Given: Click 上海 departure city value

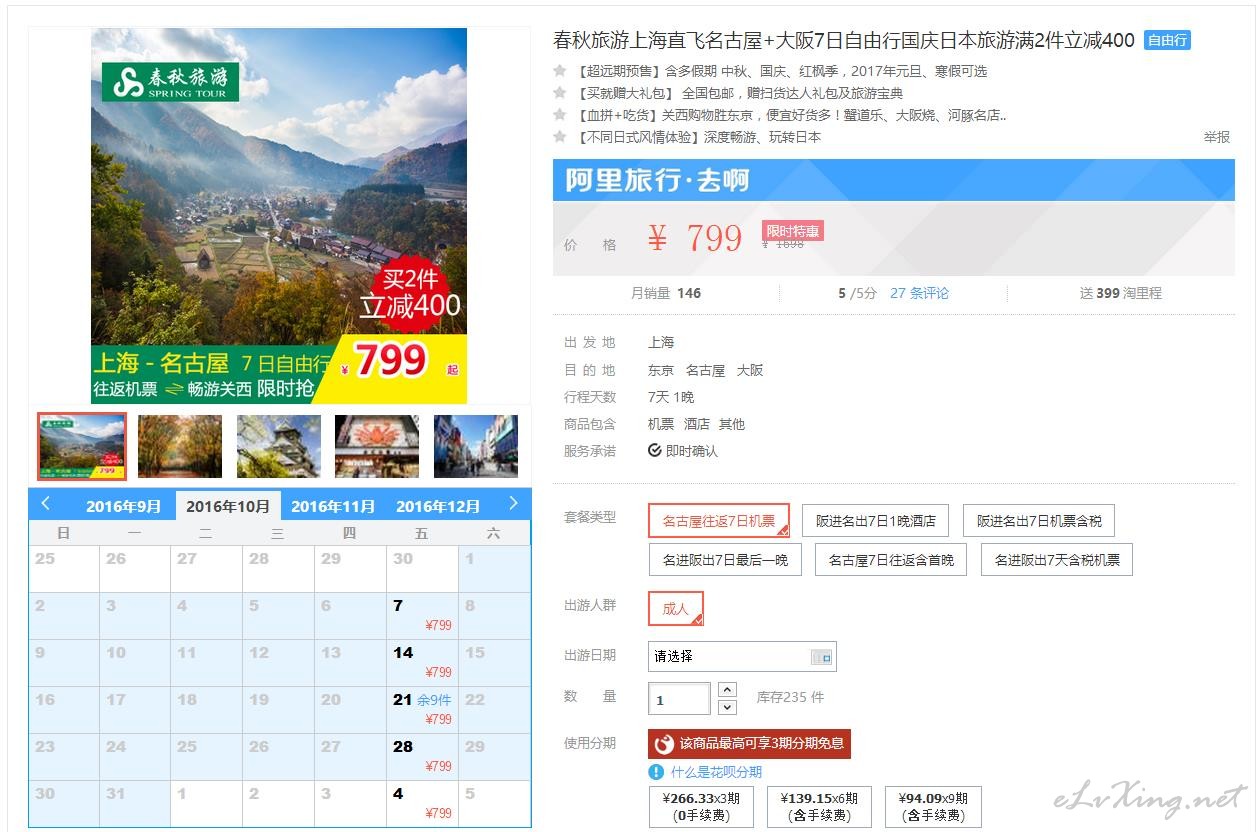Looking at the screenshot, I should (x=661, y=342).
